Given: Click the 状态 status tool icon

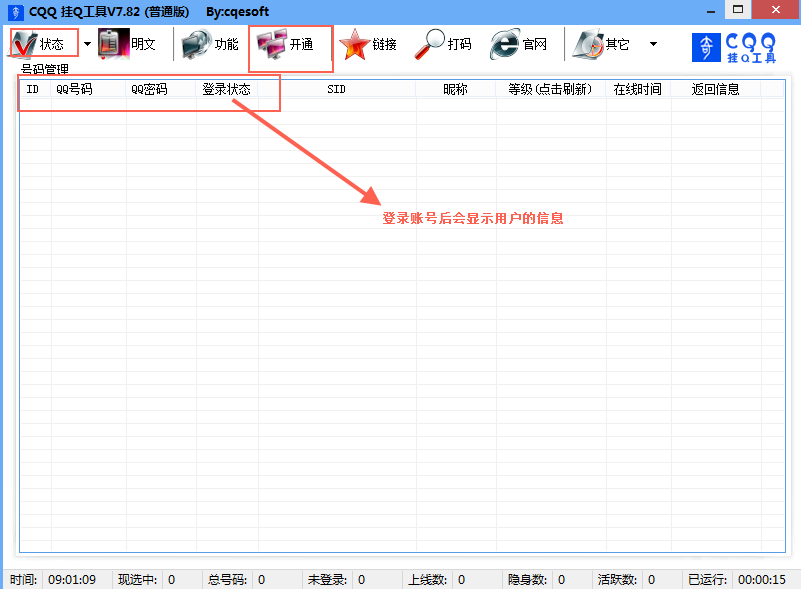Looking at the screenshot, I should tap(25, 43).
